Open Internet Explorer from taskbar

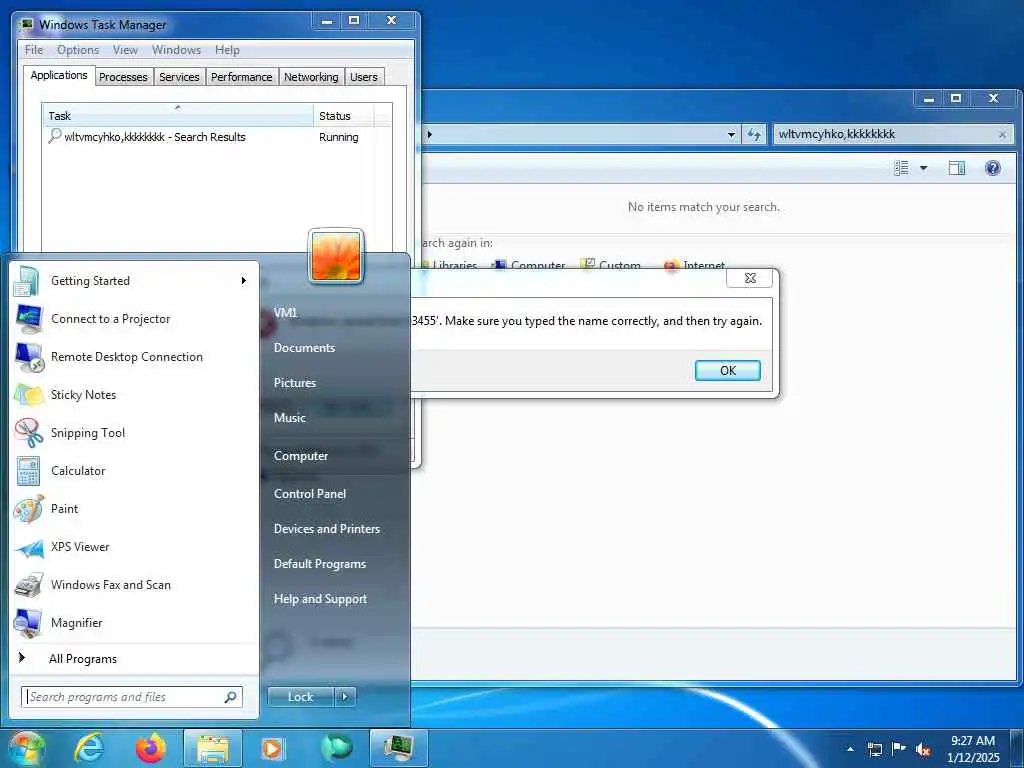pos(88,748)
